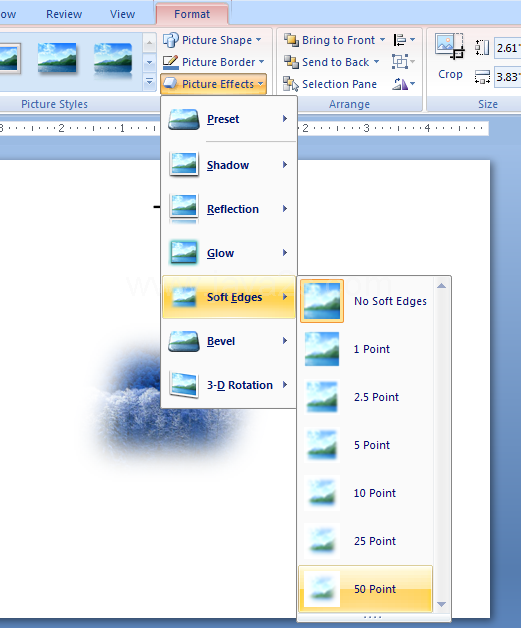Open the Align objects icon dropdown
Screen dimensions: 521x628
[x=404, y=40]
